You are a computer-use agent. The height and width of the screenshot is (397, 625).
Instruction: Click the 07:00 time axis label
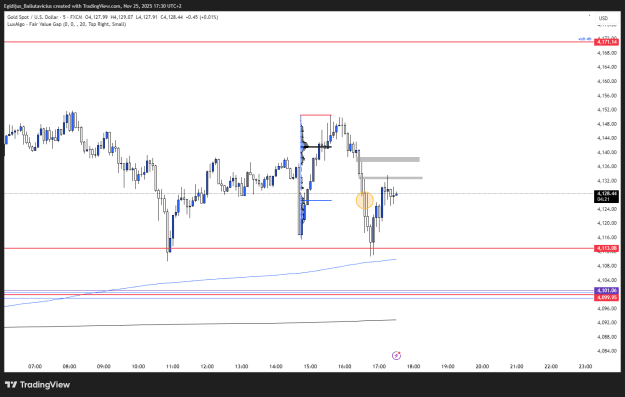pyautogui.click(x=35, y=366)
